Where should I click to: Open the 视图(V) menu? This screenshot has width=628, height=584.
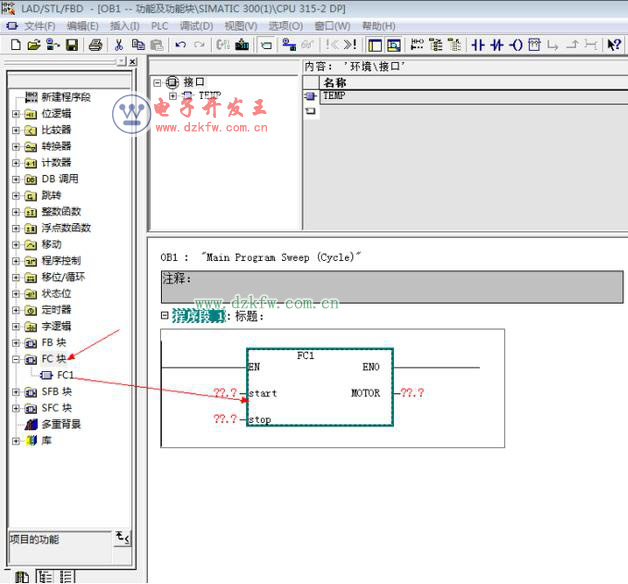coord(241,26)
